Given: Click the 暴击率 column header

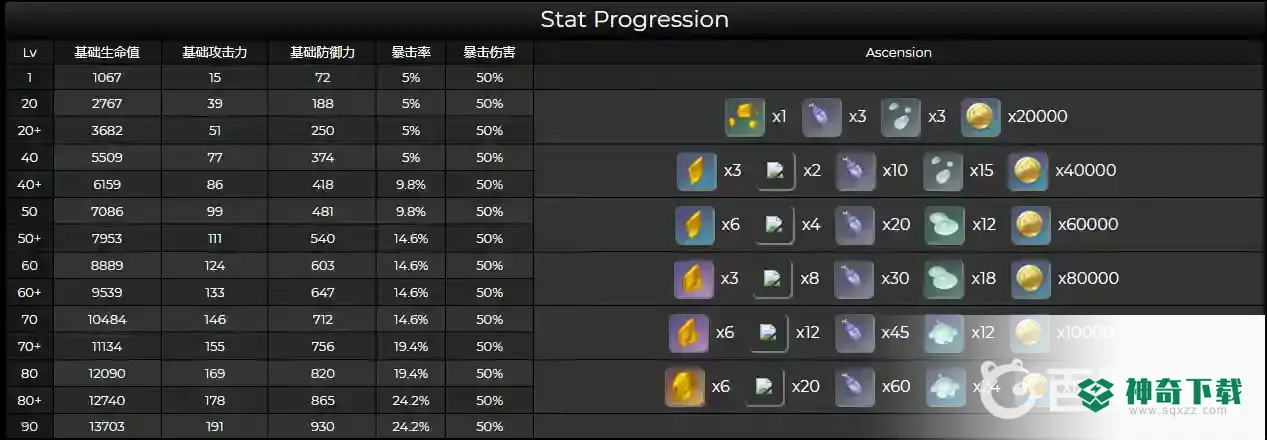Looking at the screenshot, I should (411, 53).
